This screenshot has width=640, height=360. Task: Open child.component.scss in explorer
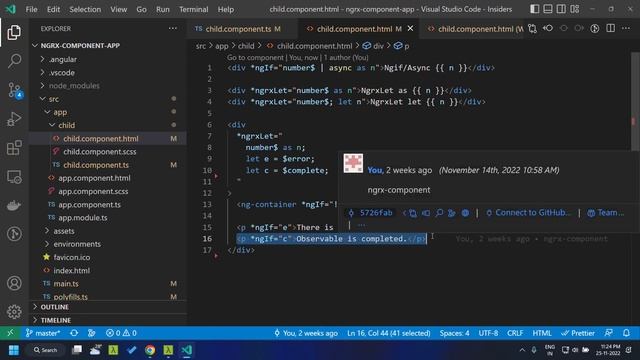100,151
